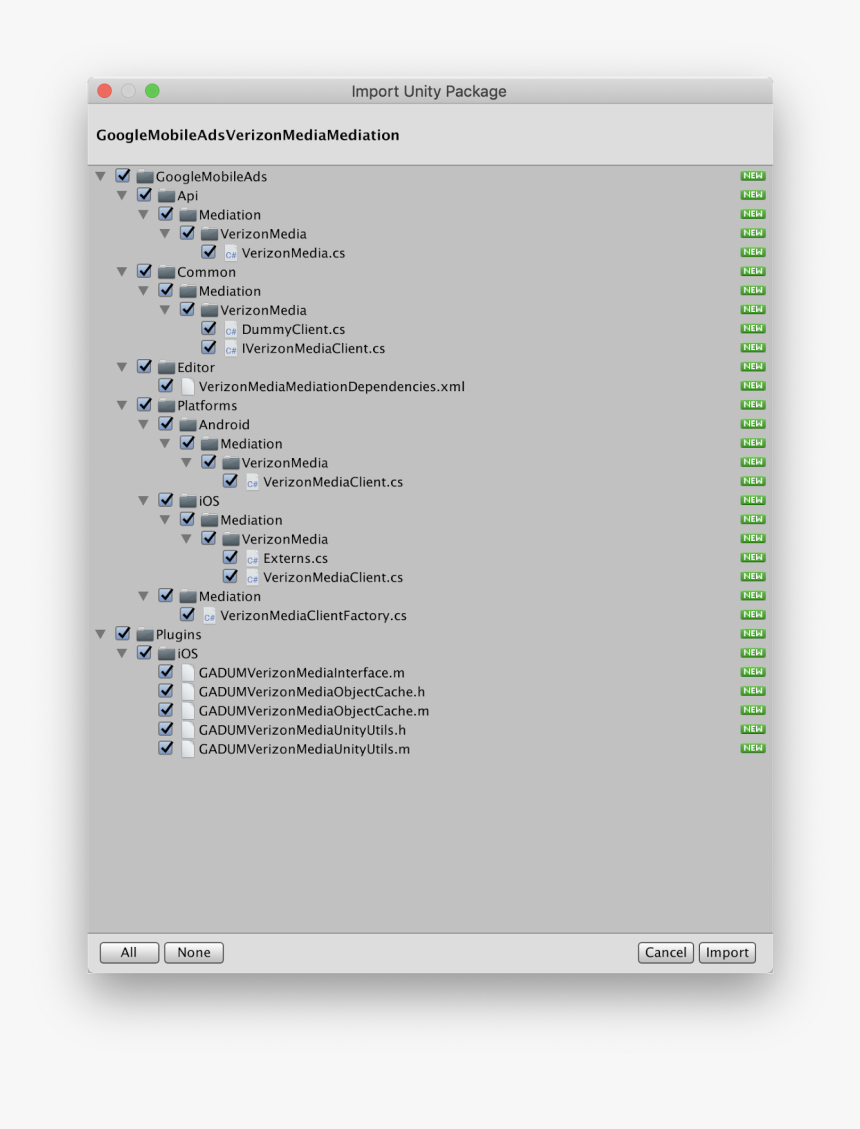Image resolution: width=860 pixels, height=1129 pixels.
Task: Select the Externs.cs file name
Action: (295, 559)
